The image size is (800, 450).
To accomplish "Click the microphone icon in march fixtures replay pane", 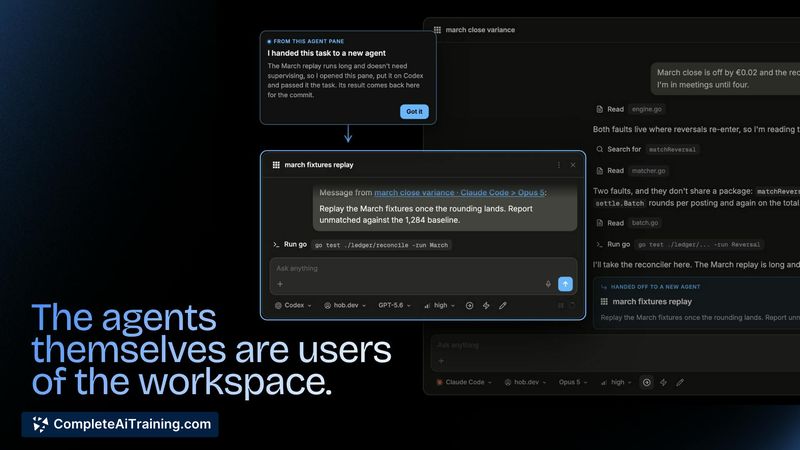I will tap(548, 284).
